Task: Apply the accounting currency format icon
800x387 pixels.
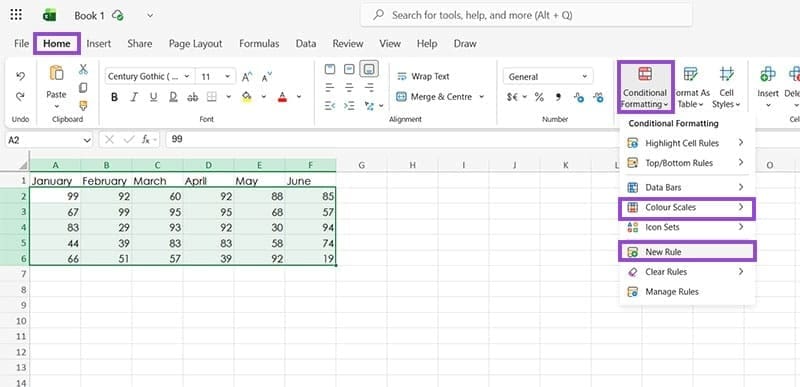Action: [x=513, y=97]
